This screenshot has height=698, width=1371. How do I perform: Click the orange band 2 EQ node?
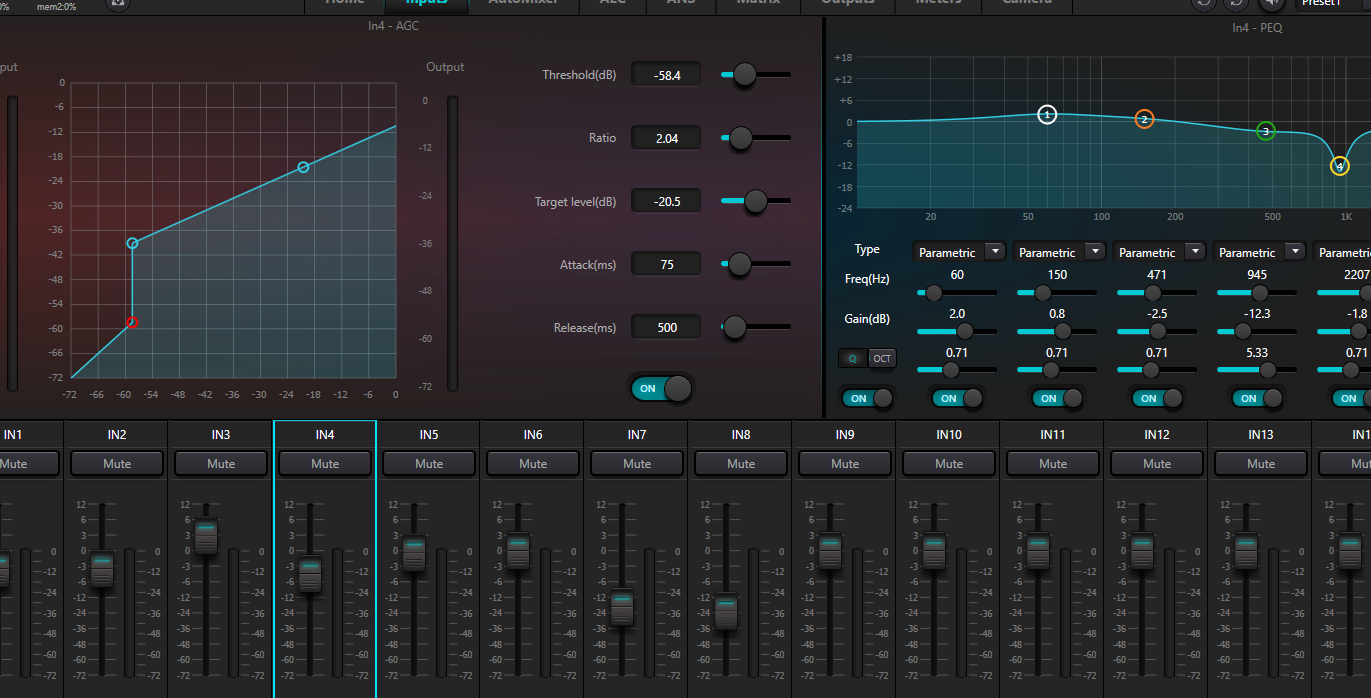(x=1144, y=120)
